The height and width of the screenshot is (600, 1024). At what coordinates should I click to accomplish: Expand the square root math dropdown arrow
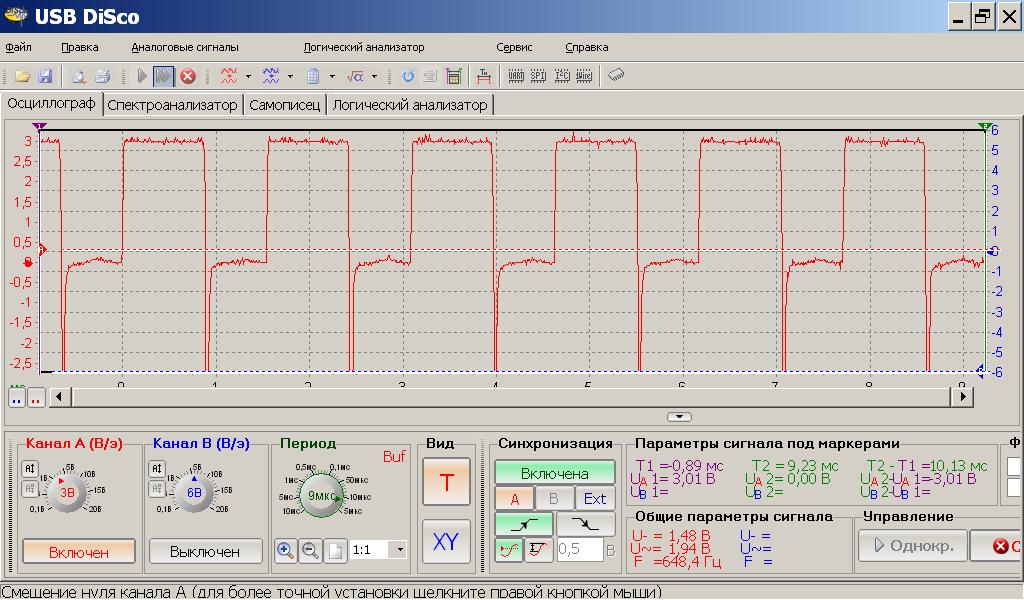(374, 76)
